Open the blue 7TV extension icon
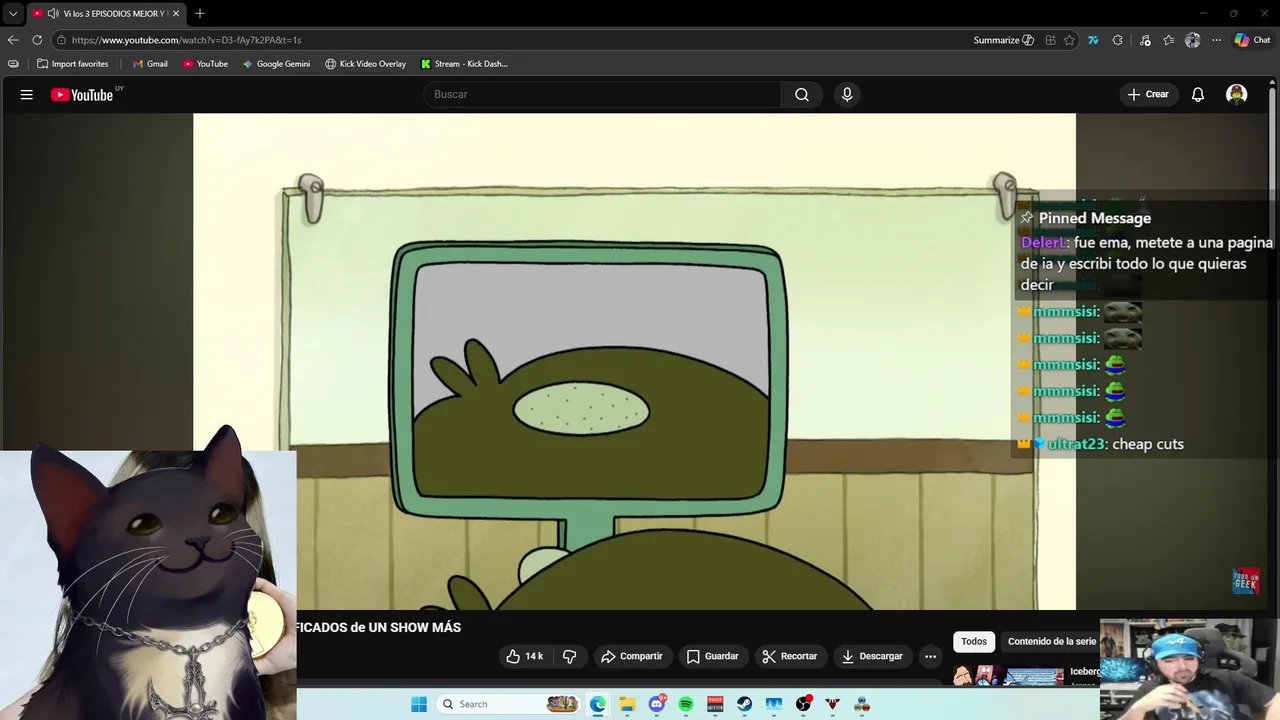 point(1093,40)
